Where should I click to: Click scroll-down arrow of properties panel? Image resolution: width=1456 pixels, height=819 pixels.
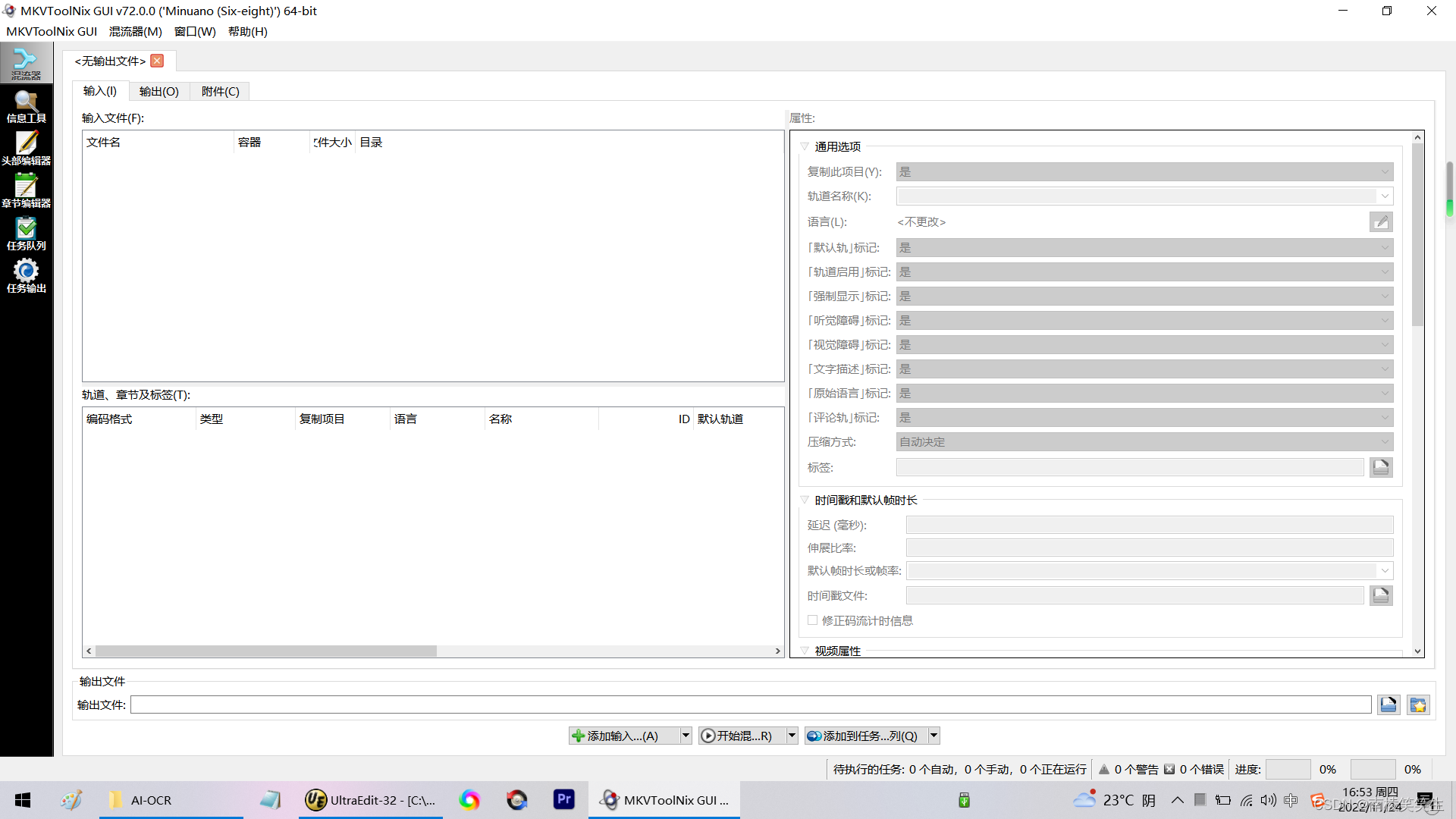1417,651
